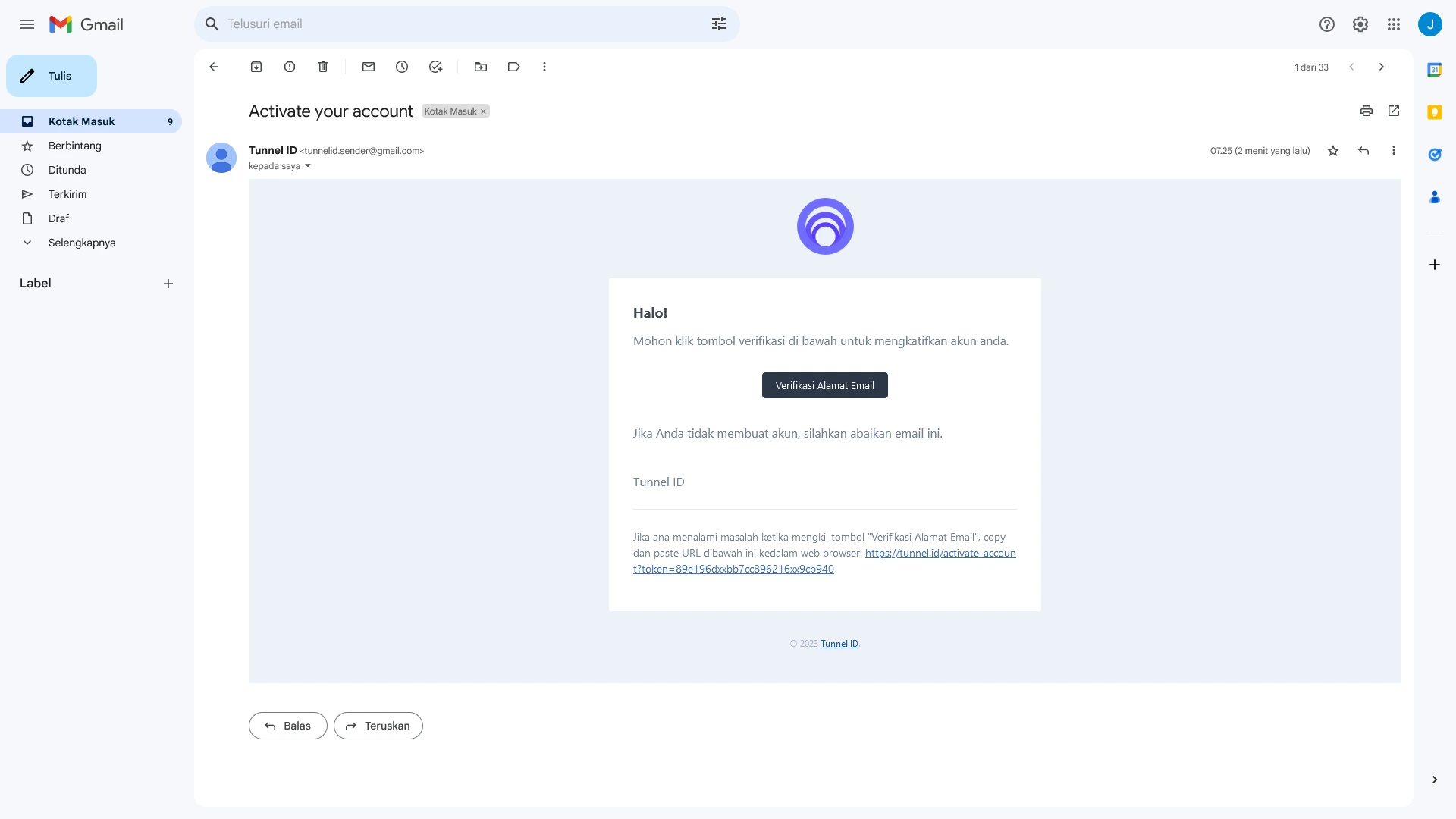
Task: Click the '1 dari 33' counter
Action: 1311,67
